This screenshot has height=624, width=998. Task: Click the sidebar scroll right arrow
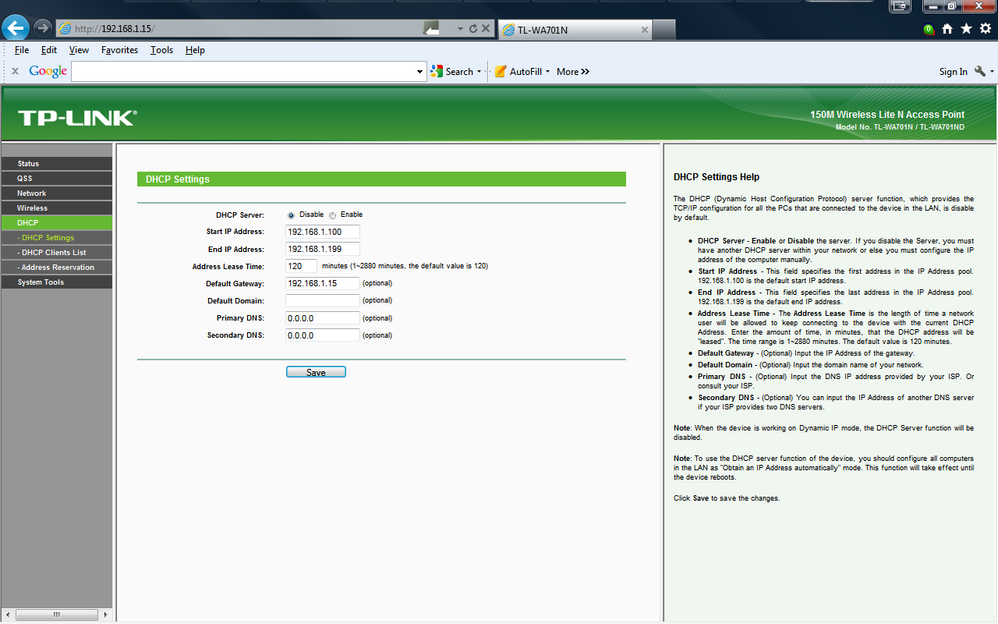point(105,614)
